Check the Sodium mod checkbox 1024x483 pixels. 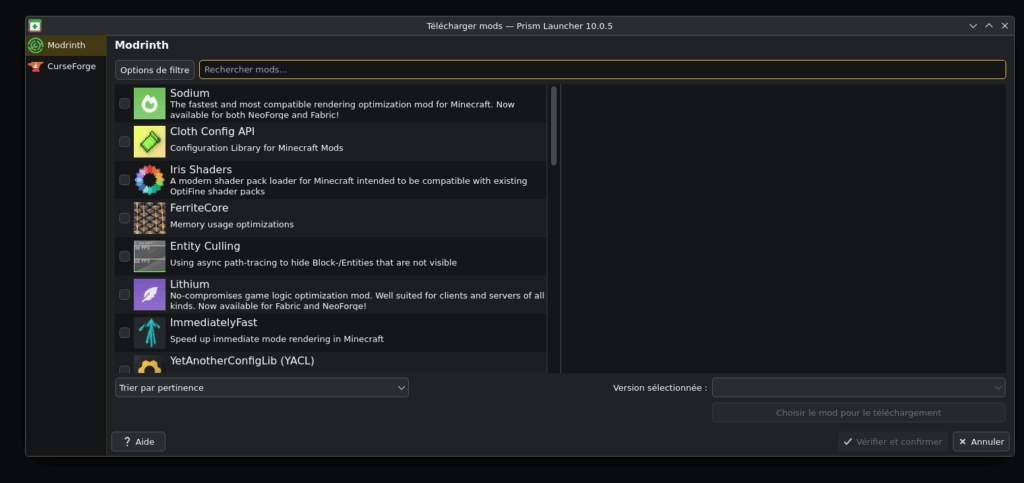click(x=125, y=103)
